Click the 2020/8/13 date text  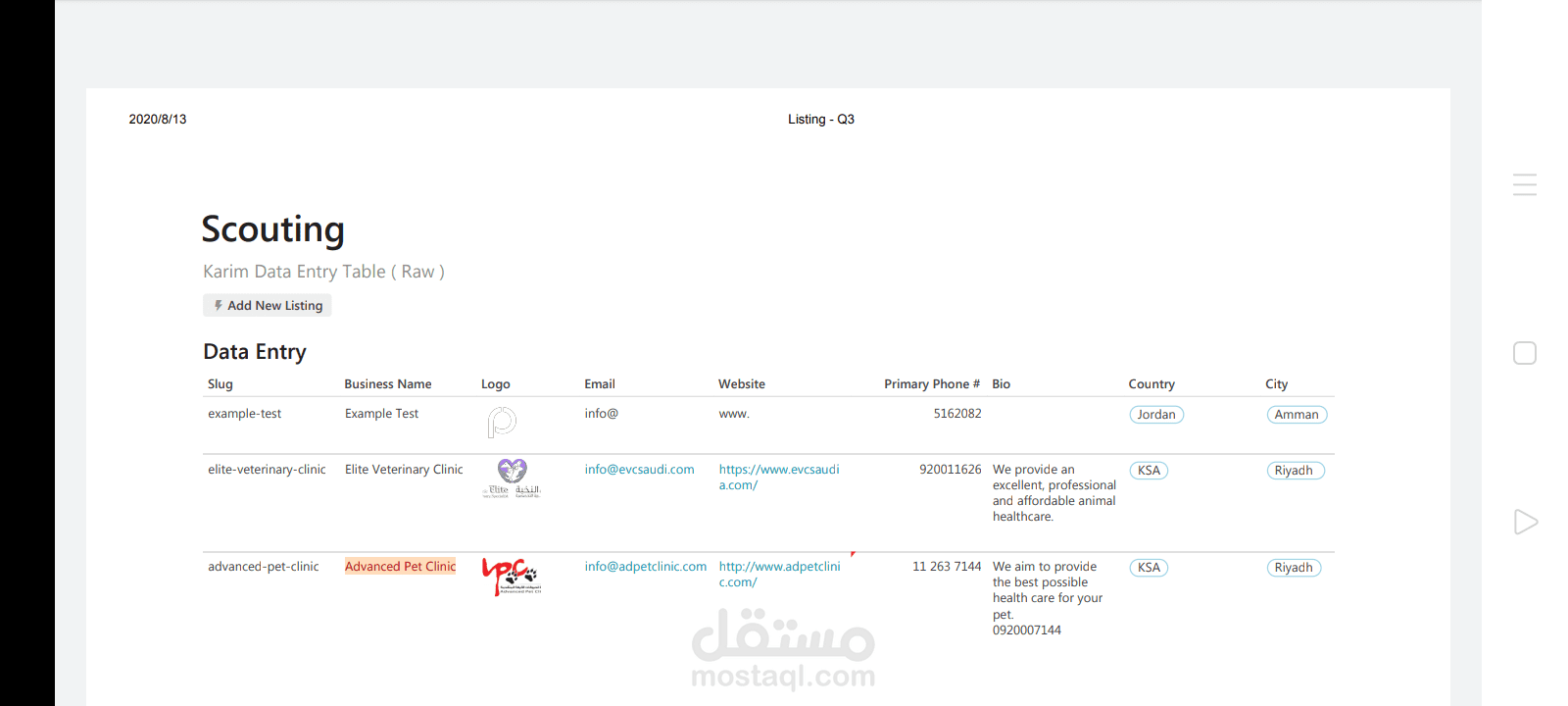[158, 120]
